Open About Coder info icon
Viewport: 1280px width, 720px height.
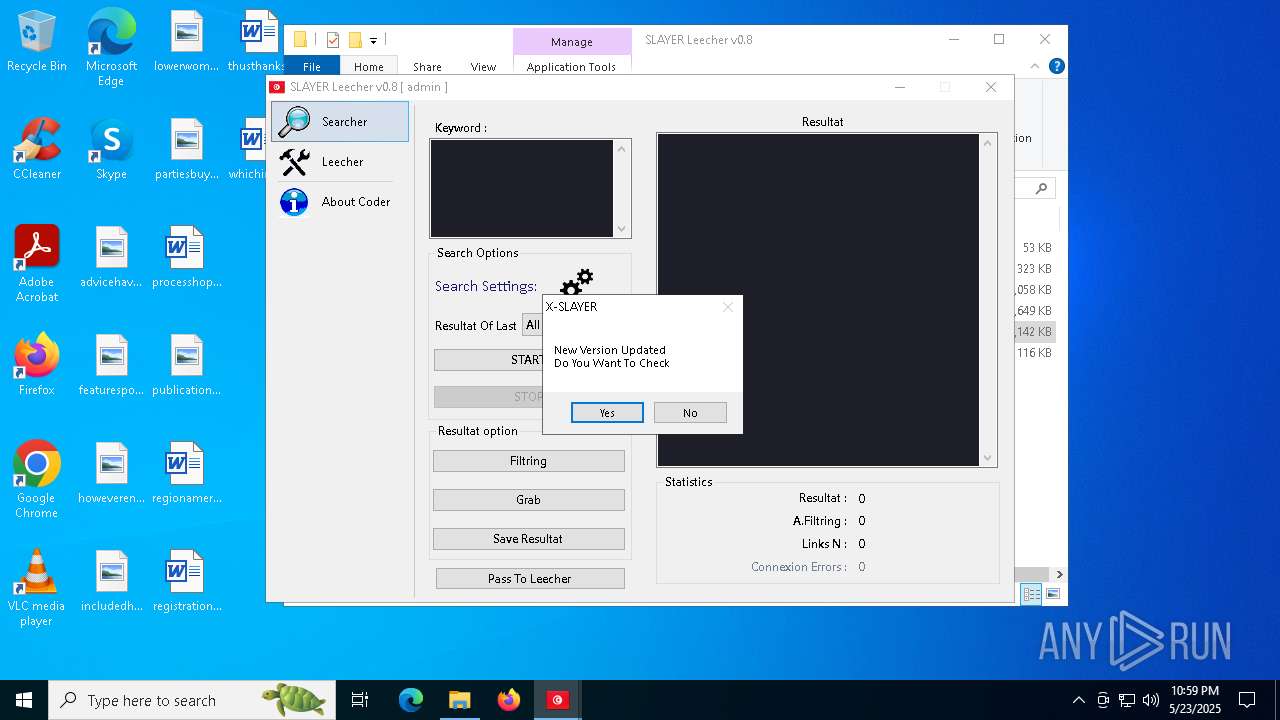pyautogui.click(x=294, y=202)
